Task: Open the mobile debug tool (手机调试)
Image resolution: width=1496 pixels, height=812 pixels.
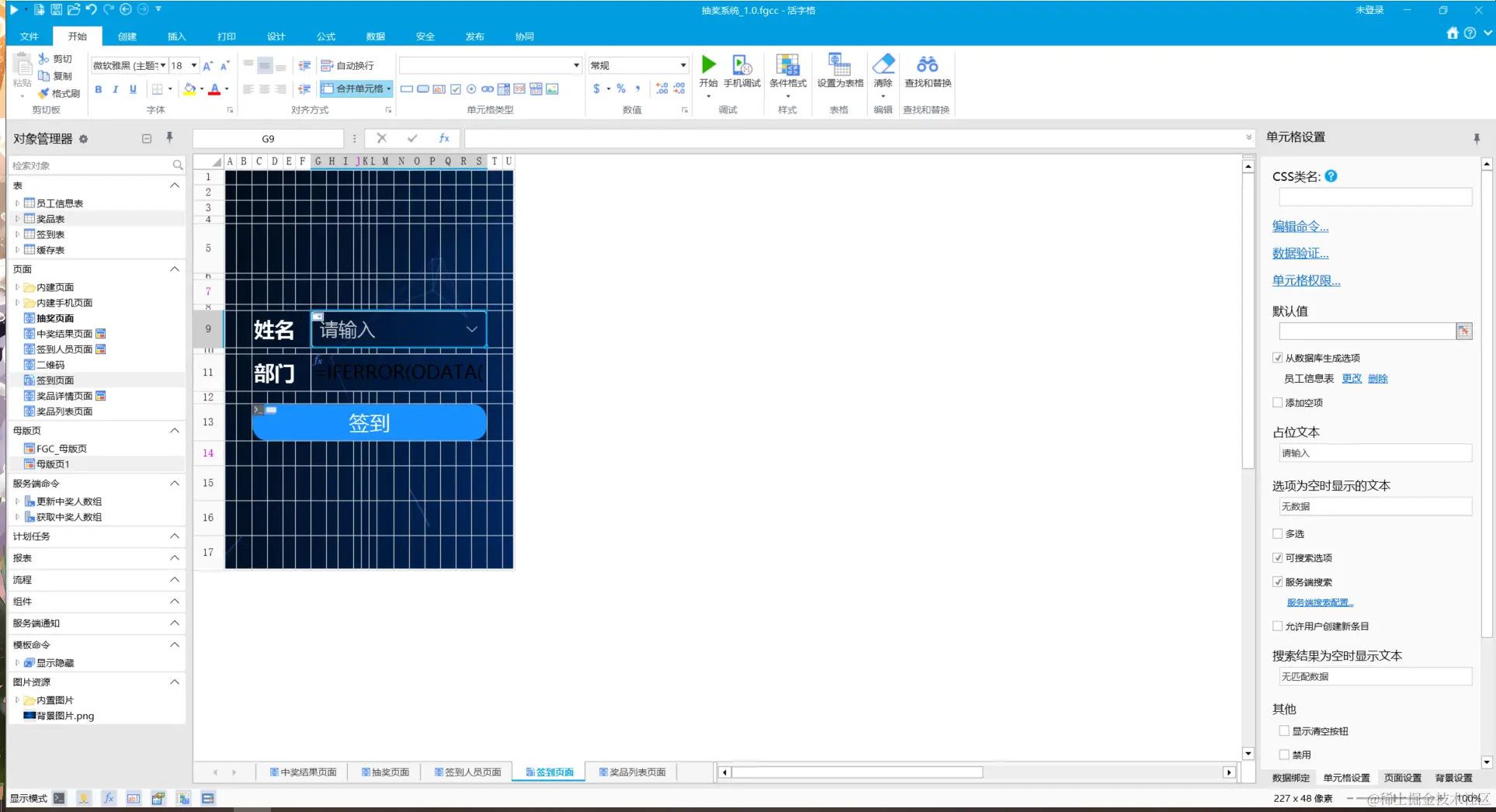Action: [x=742, y=64]
